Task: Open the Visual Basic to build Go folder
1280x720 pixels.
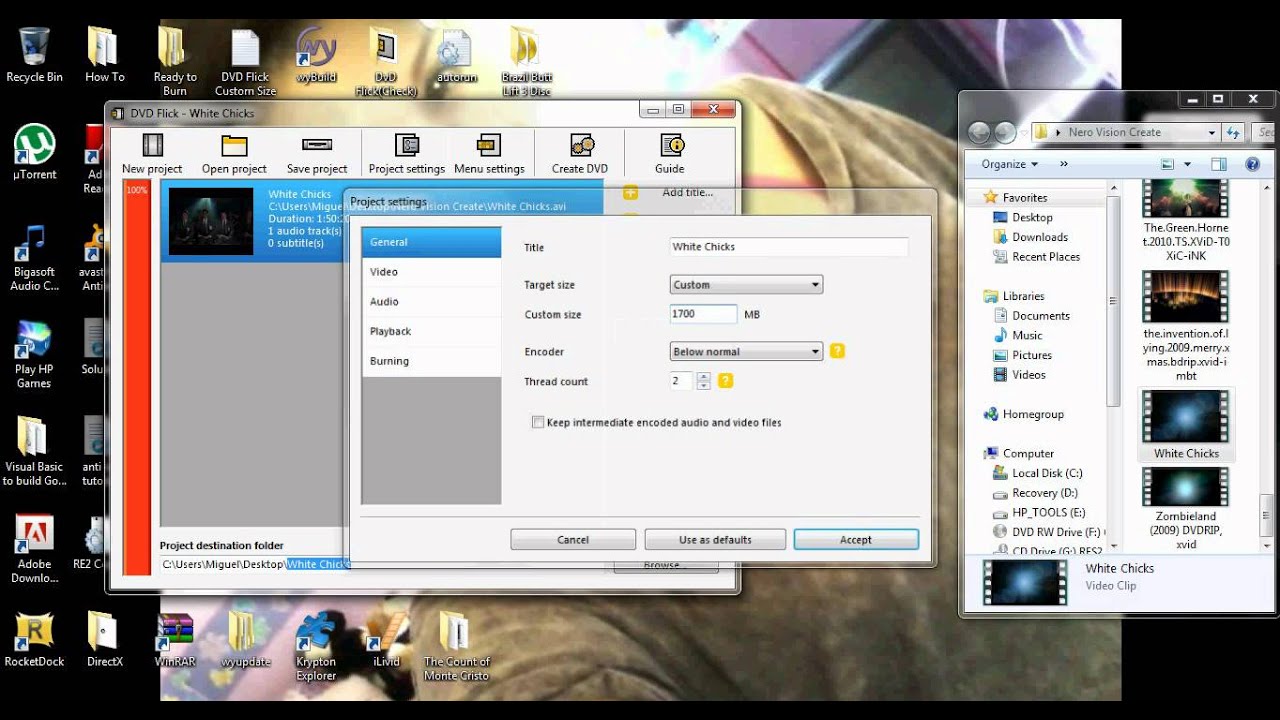Action: [34, 452]
